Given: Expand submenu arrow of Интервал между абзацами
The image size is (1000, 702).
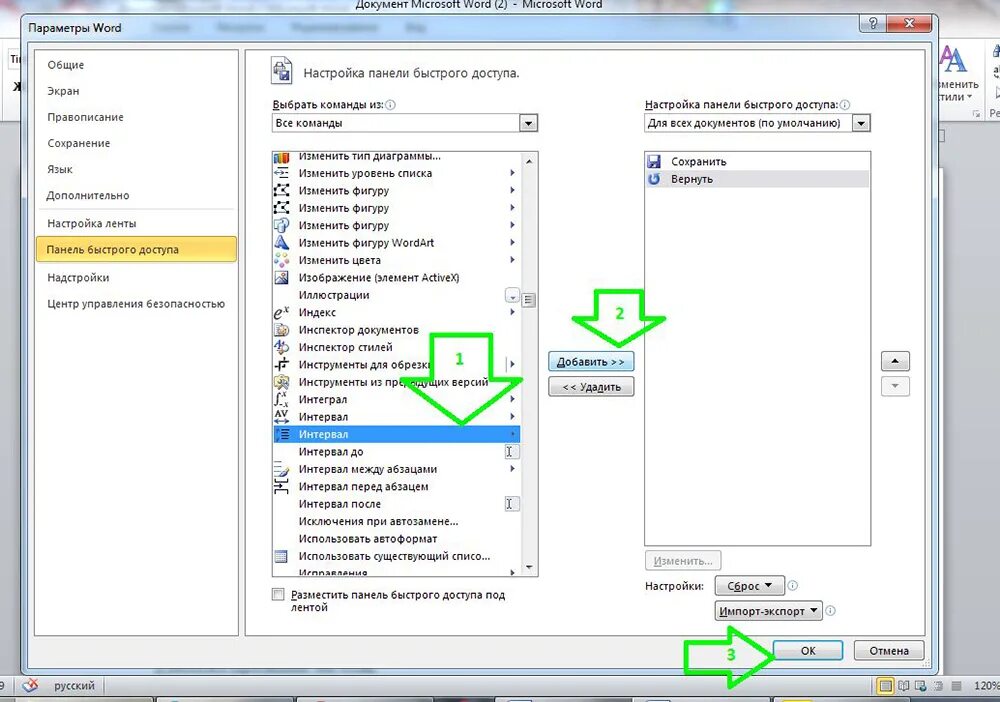Looking at the screenshot, I should click(512, 469).
